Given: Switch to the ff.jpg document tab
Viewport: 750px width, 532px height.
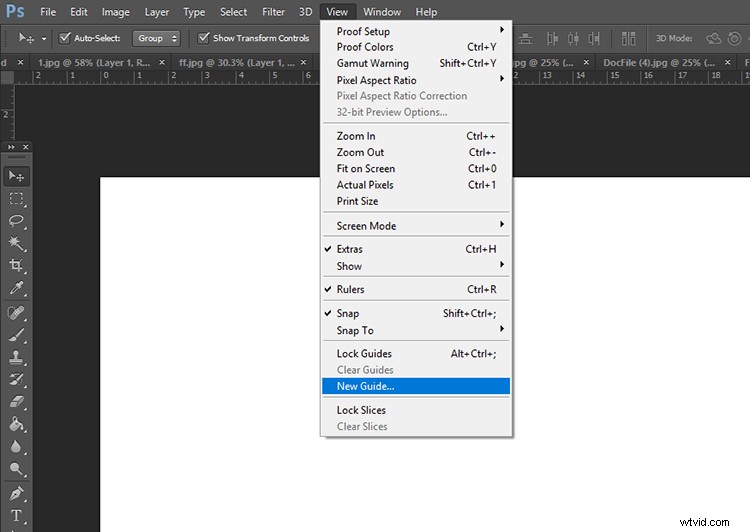Looking at the screenshot, I should click(x=237, y=63).
